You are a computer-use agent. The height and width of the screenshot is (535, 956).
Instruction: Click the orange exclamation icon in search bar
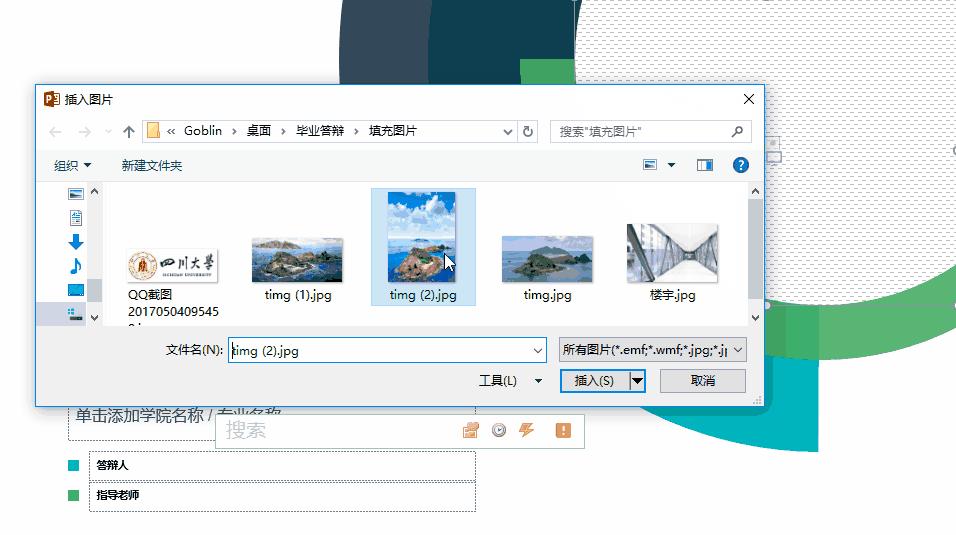[563, 430]
